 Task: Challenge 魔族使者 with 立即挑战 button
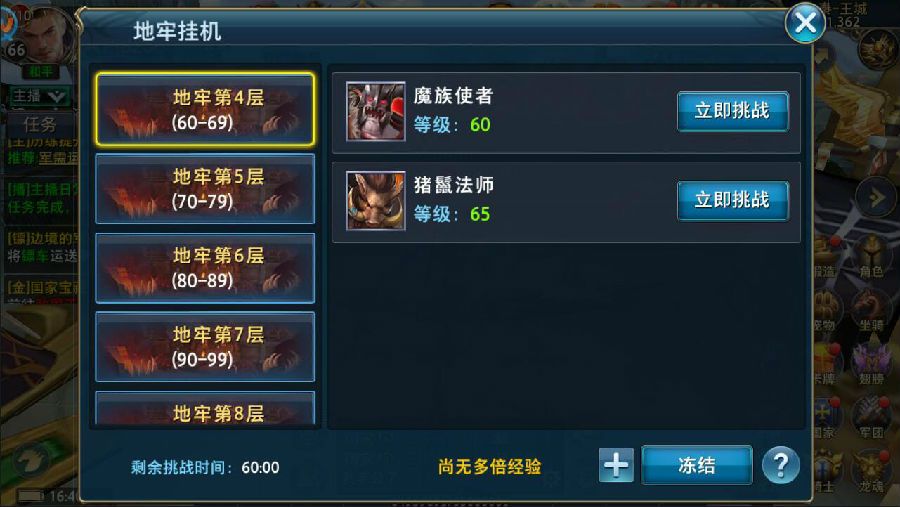tap(732, 111)
